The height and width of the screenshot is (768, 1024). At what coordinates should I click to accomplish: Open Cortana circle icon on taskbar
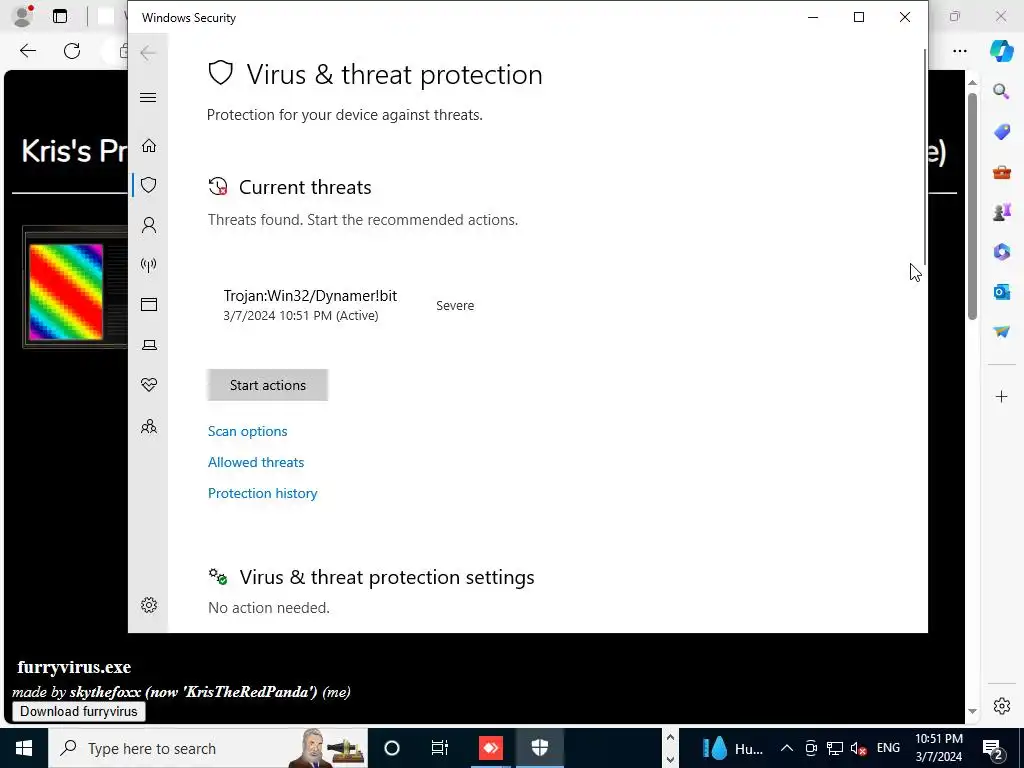pos(392,748)
